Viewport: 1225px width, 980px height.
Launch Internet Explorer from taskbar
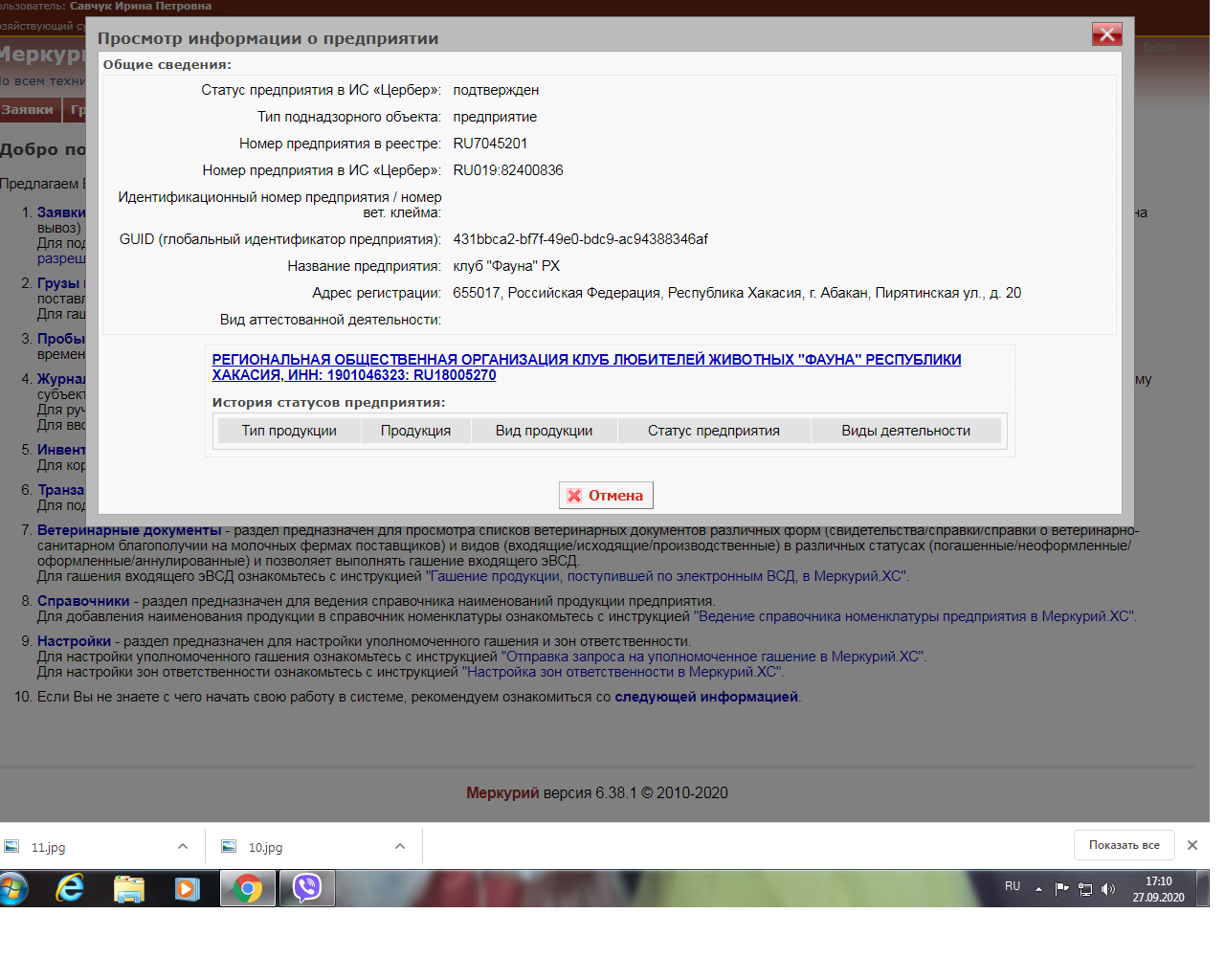click(70, 889)
